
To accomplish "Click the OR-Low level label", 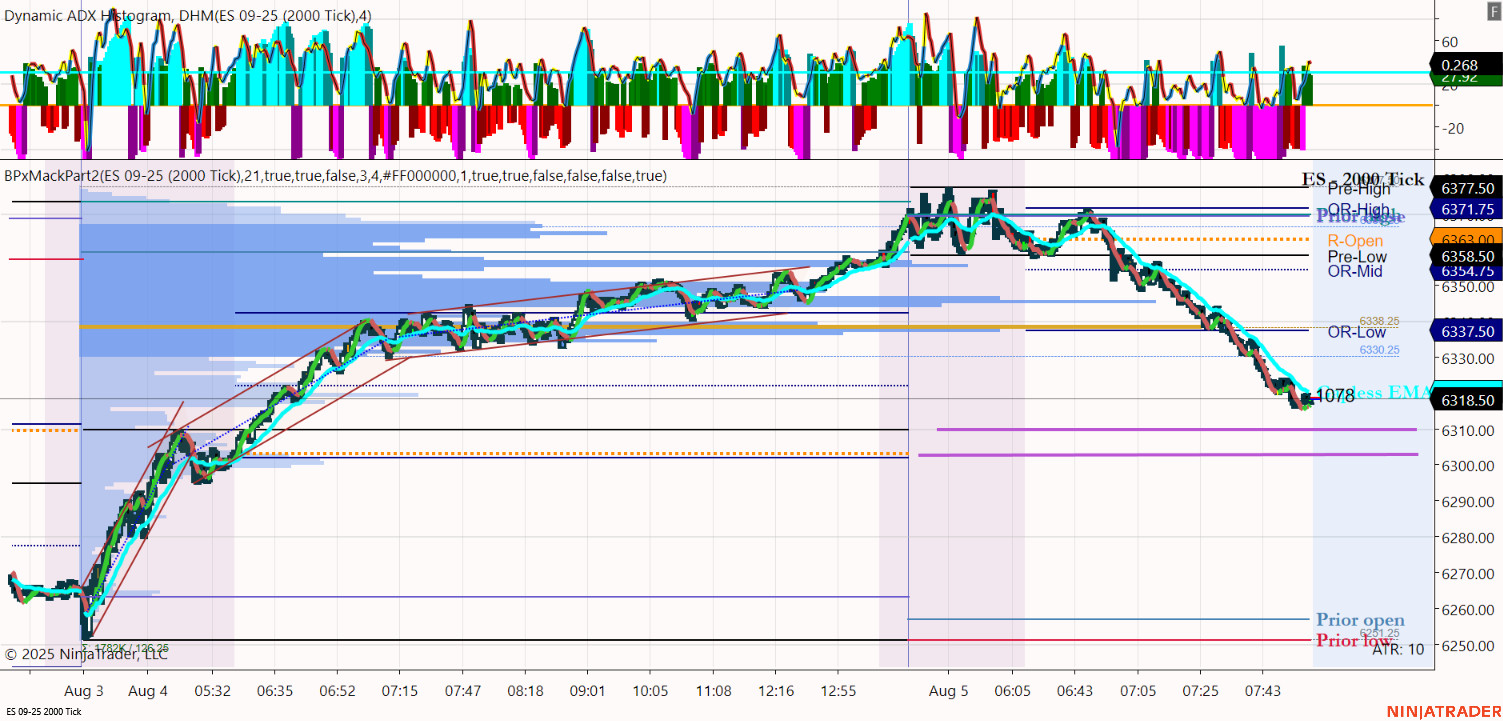I will pyautogui.click(x=1357, y=332).
